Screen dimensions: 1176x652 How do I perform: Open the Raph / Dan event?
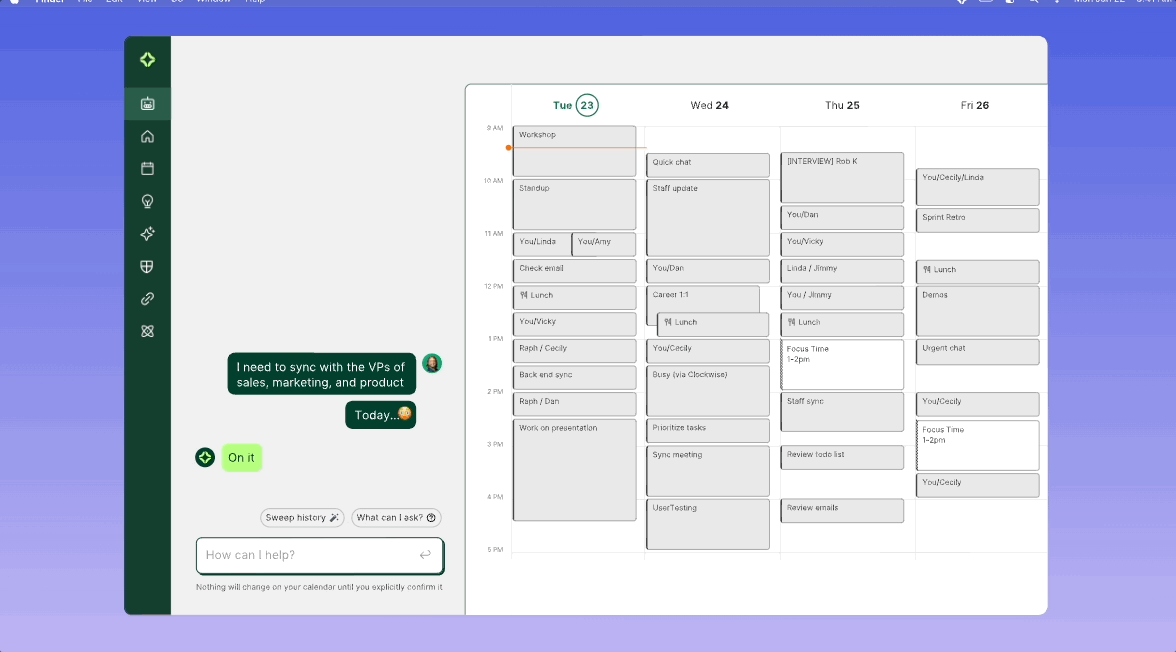[574, 404]
